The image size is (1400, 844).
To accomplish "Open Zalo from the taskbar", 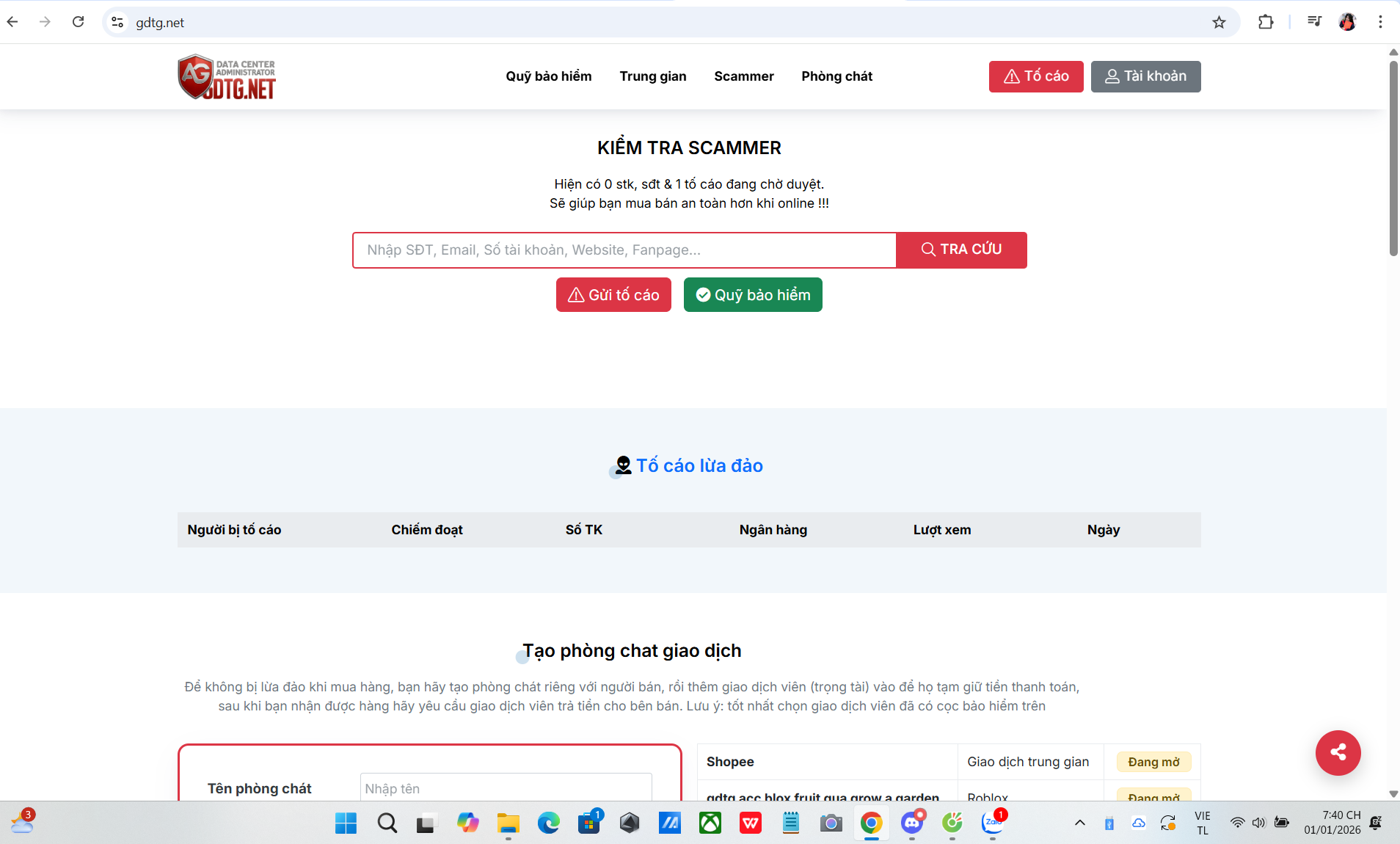I will (x=992, y=823).
